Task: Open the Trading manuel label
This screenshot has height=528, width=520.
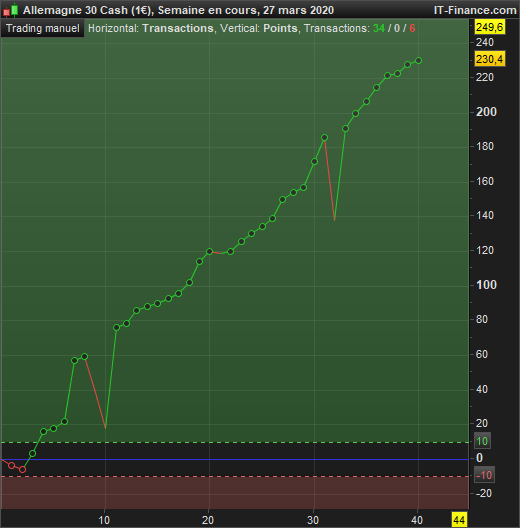Action: point(43,28)
